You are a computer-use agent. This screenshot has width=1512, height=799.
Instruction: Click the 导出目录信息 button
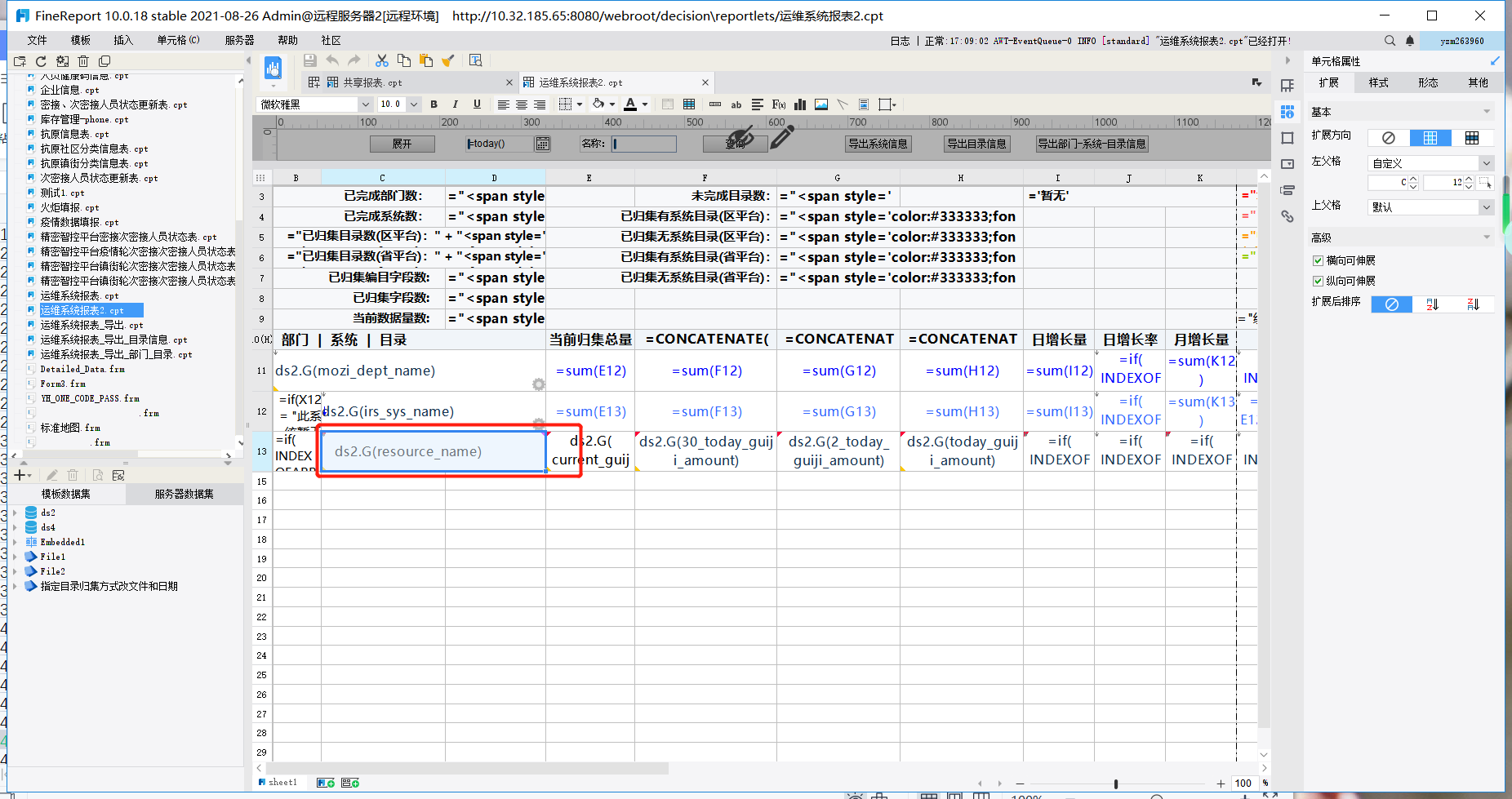976,144
